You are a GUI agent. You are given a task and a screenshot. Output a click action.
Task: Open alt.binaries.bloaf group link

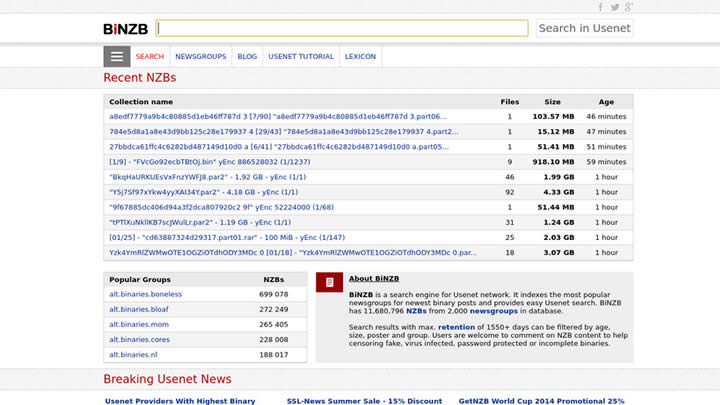[x=139, y=310]
